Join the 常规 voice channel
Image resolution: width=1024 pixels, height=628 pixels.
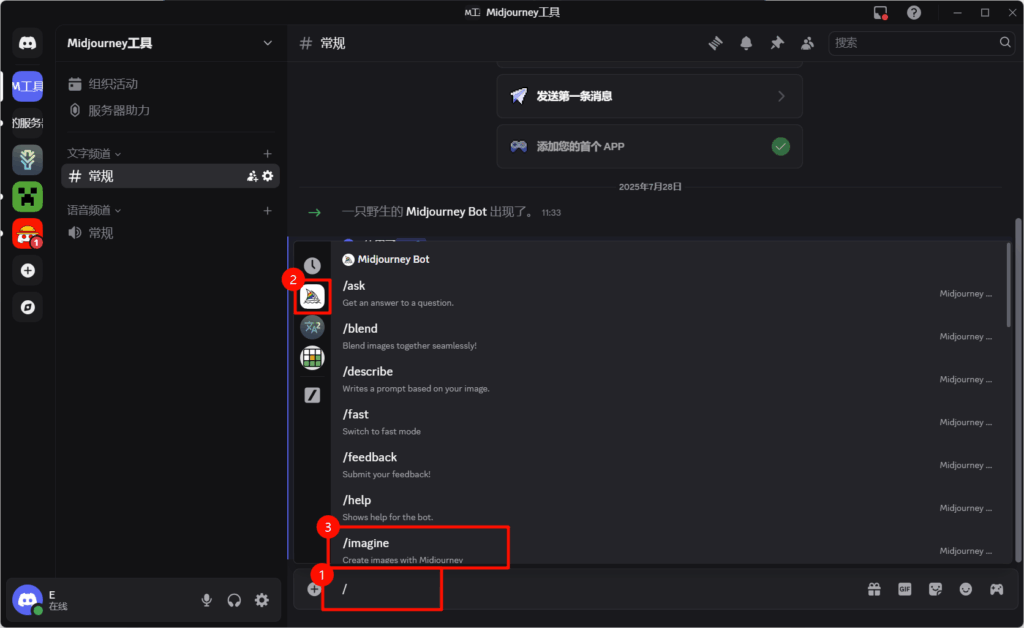coord(170,233)
